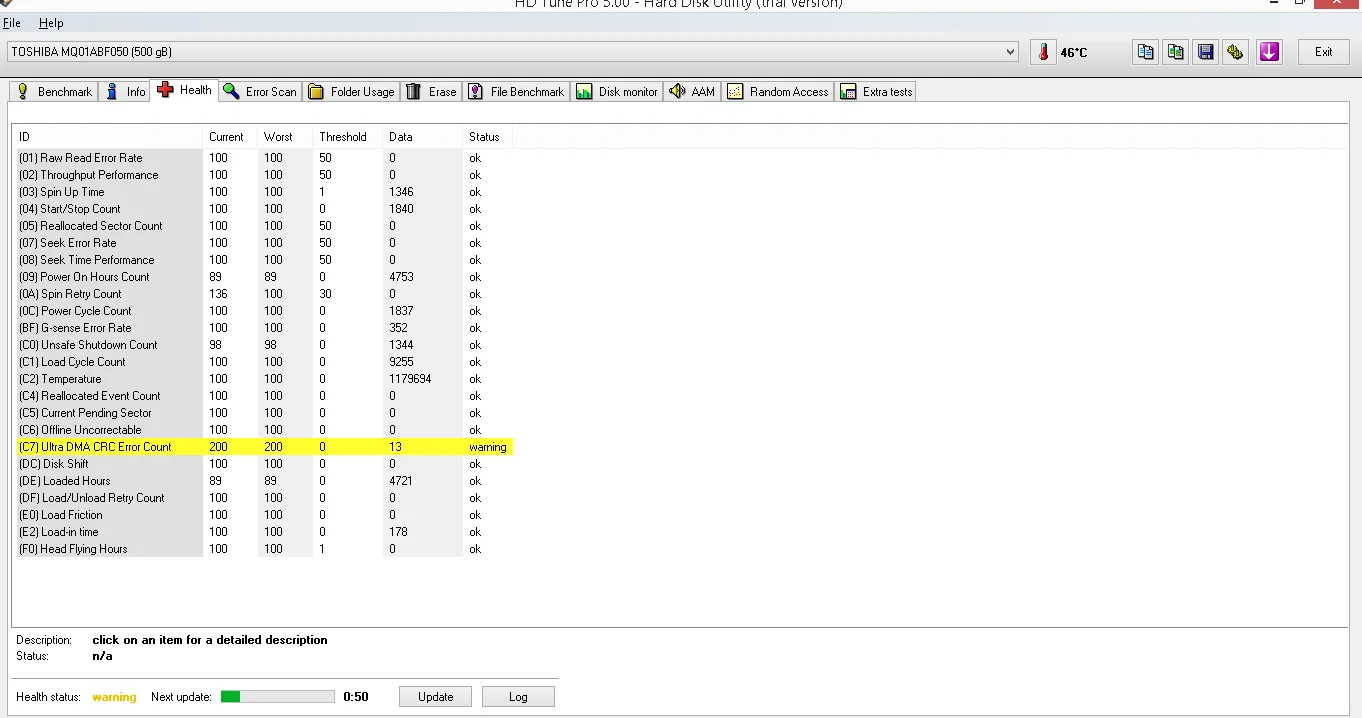Open the options settings gears icon
This screenshot has height=718, width=1362.
coord(1235,51)
